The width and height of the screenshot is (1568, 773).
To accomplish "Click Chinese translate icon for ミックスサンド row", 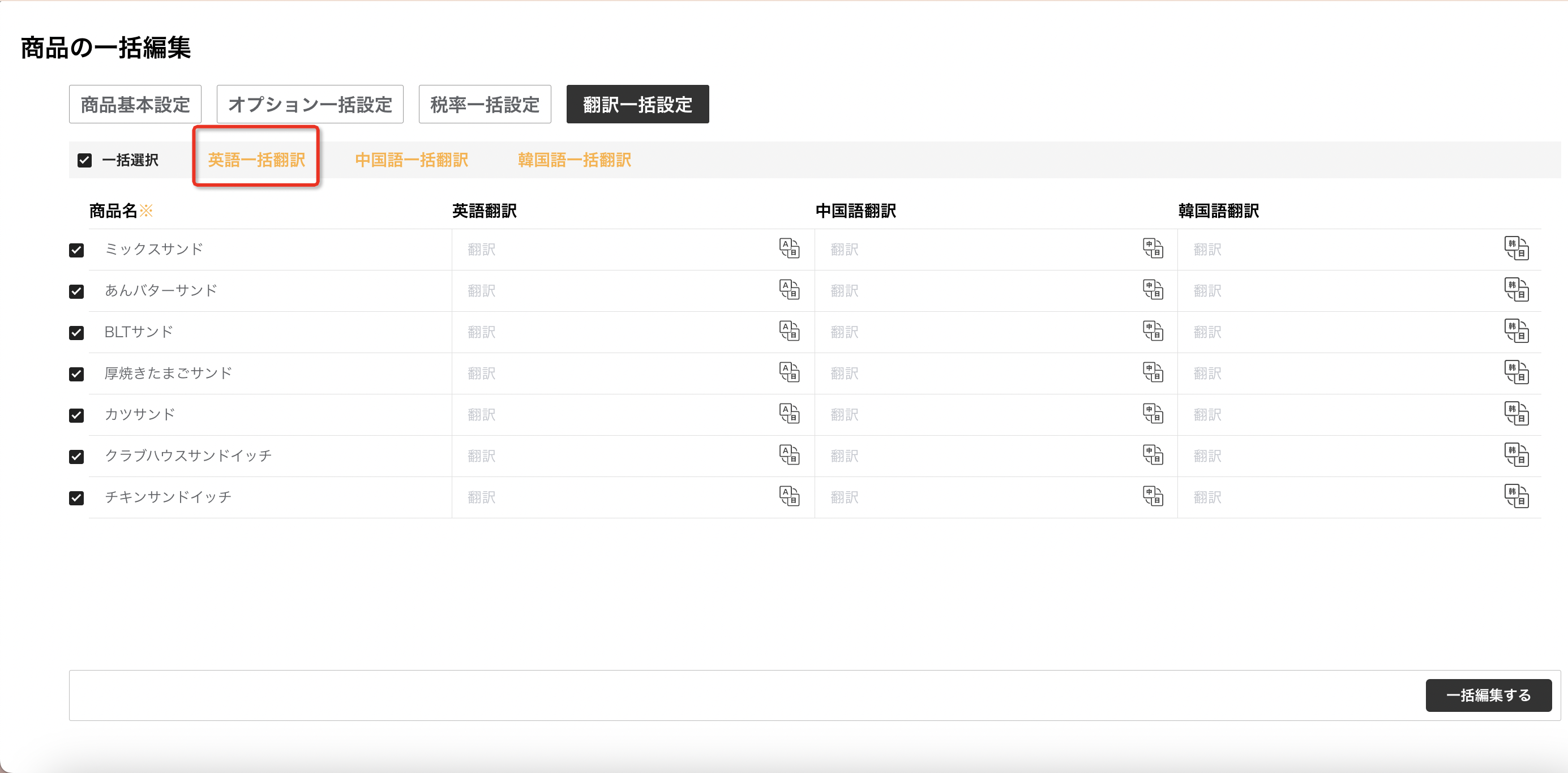I will click(1153, 248).
